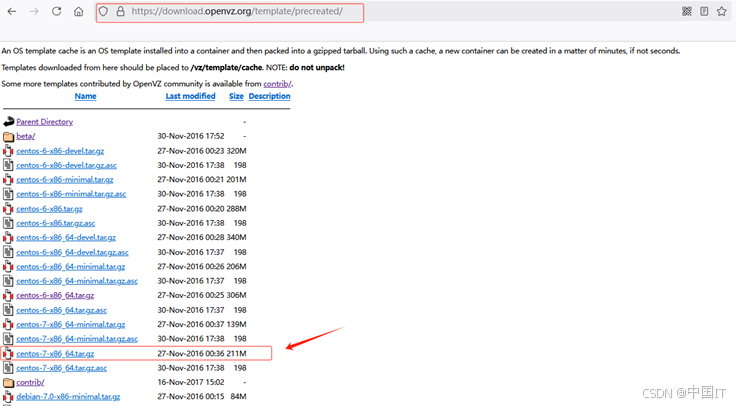This screenshot has width=736, height=406.
Task: Select the '320M' size value
Action: 237,151
